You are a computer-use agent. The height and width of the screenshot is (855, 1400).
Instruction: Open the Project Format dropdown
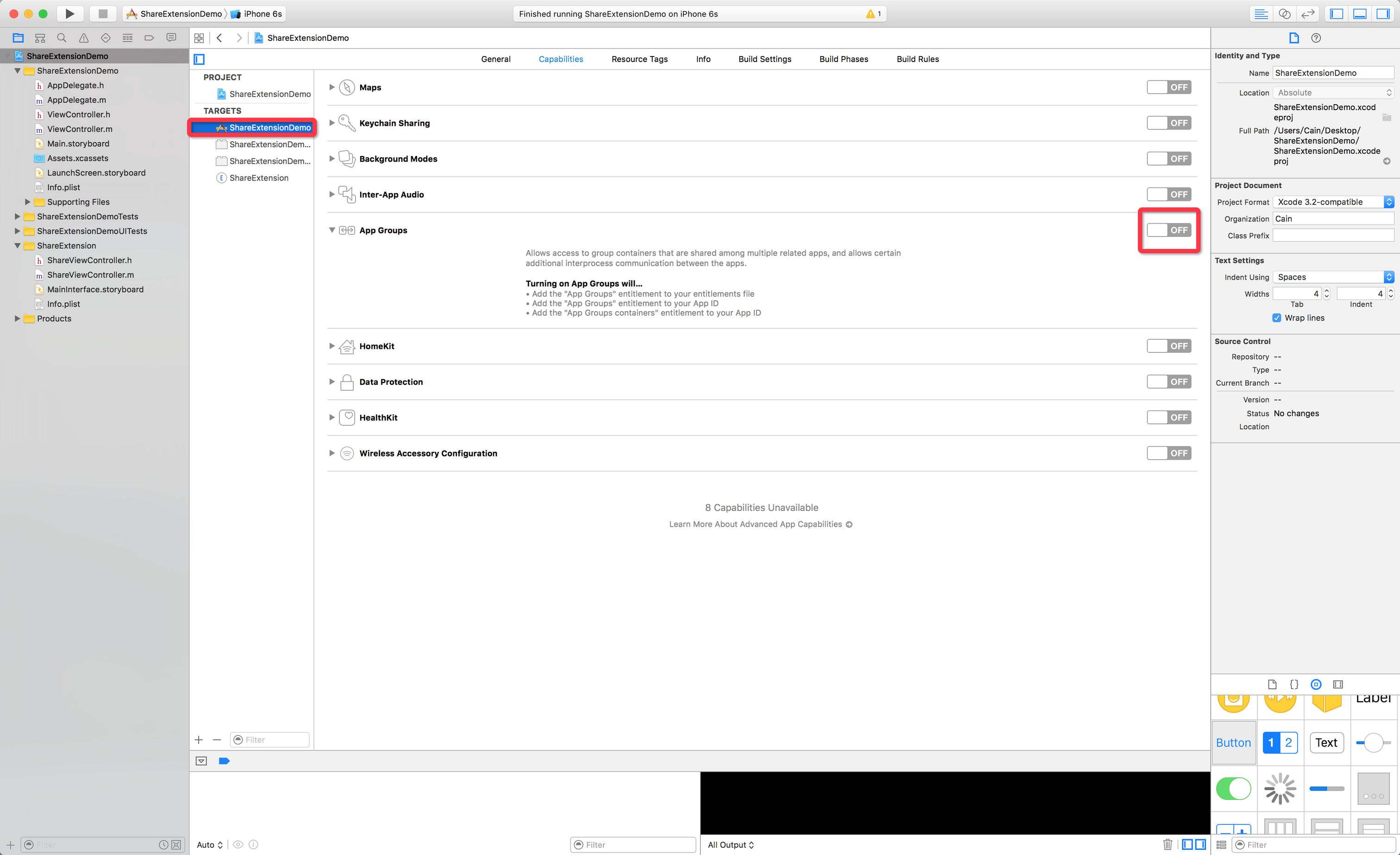coord(1332,202)
